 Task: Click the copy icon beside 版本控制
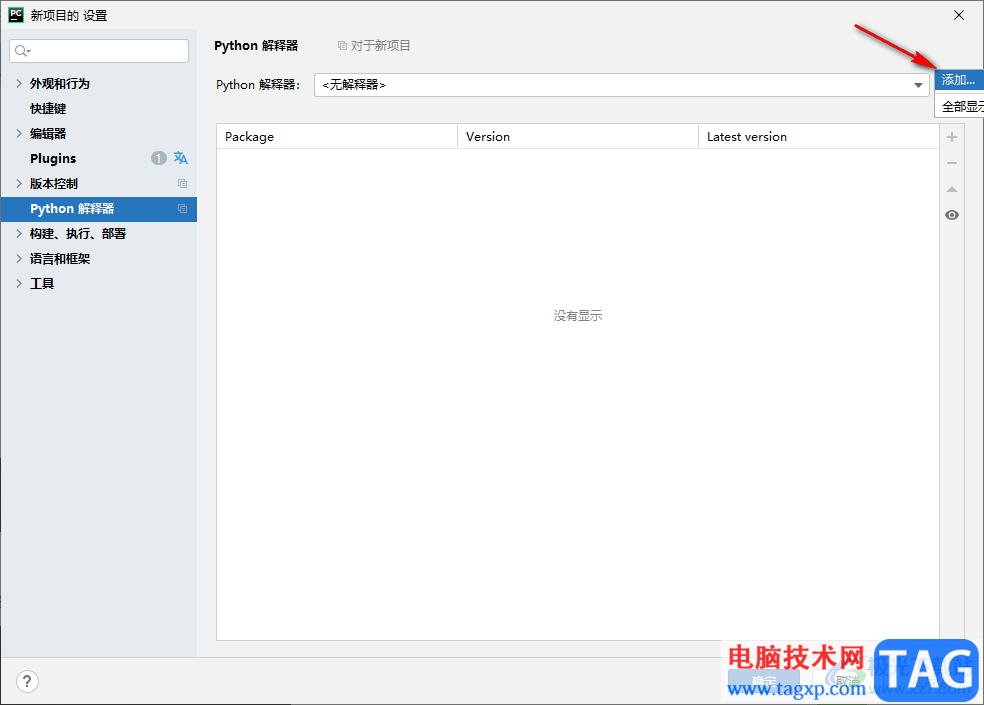click(183, 183)
